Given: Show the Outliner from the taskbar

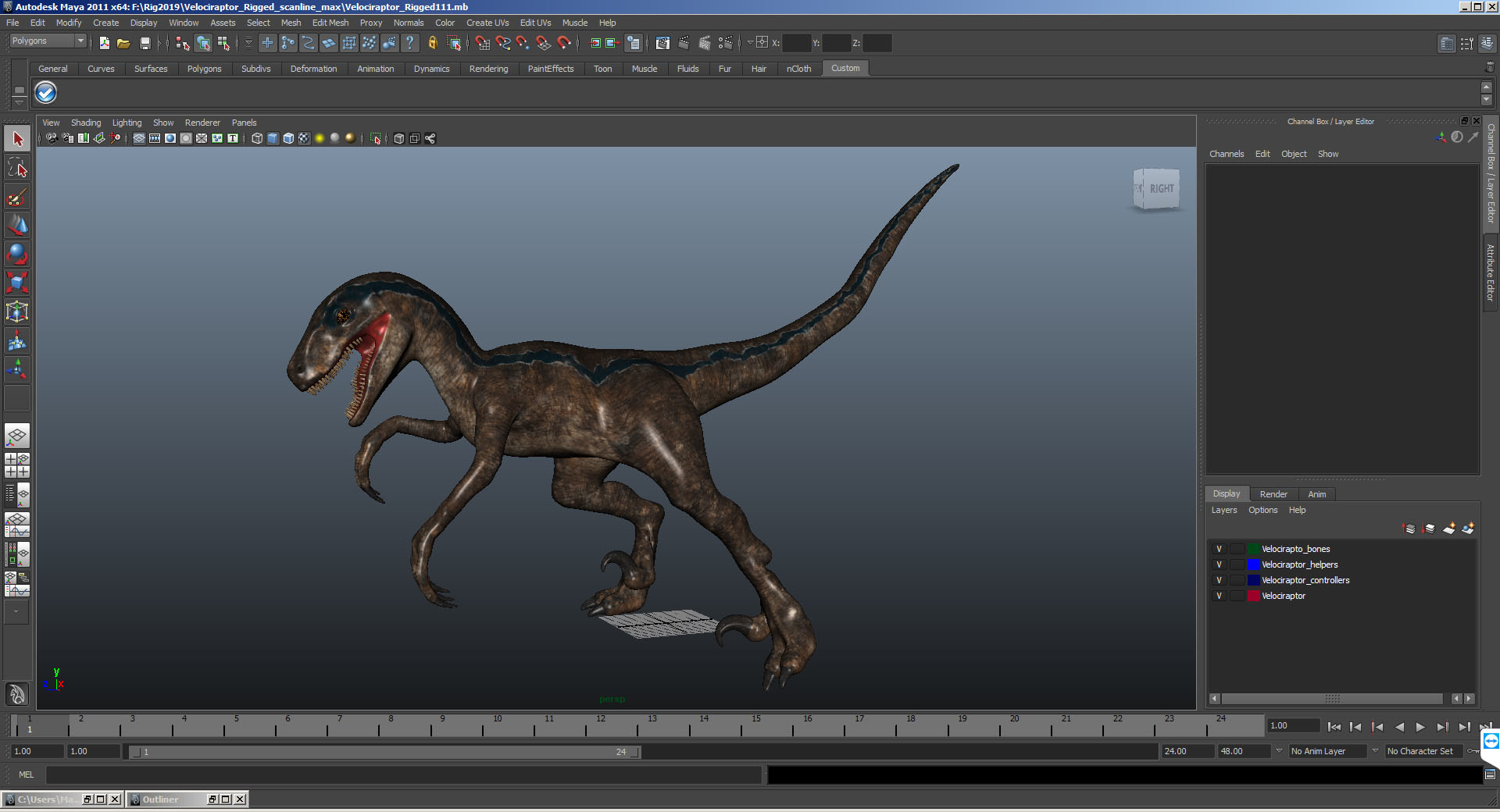Looking at the screenshot, I should tap(162, 800).
